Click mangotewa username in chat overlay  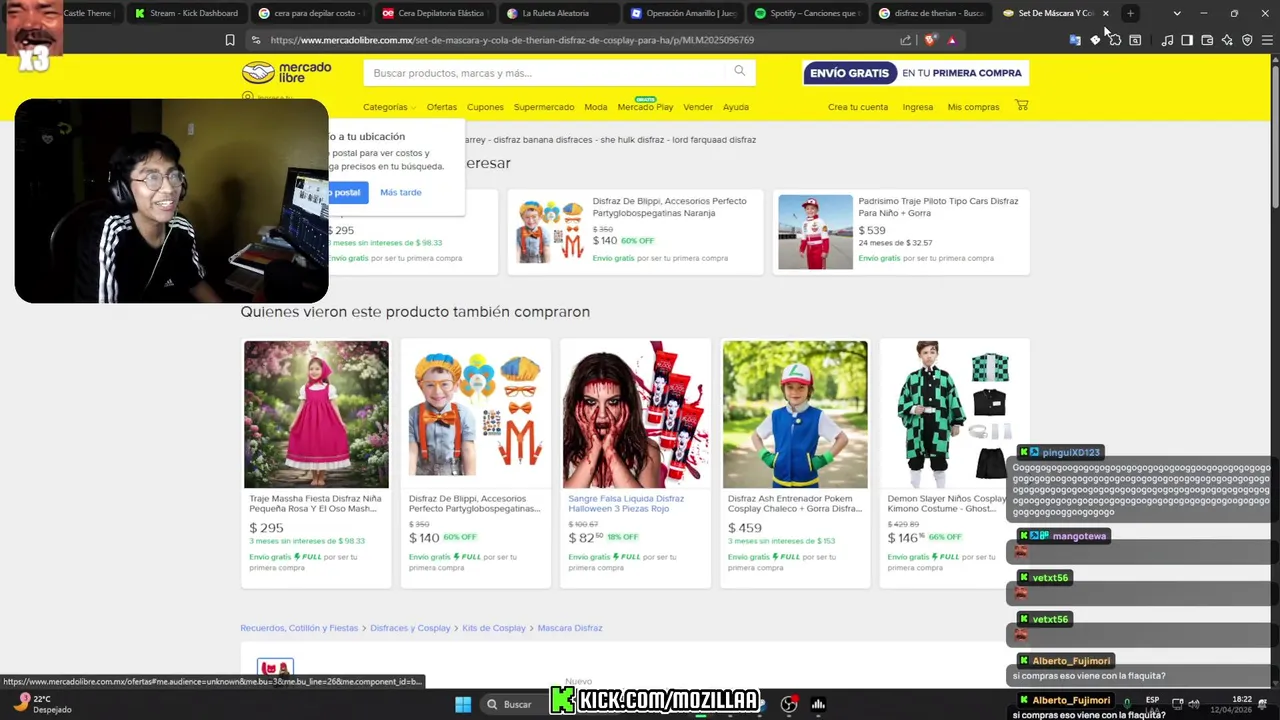pos(1079,536)
